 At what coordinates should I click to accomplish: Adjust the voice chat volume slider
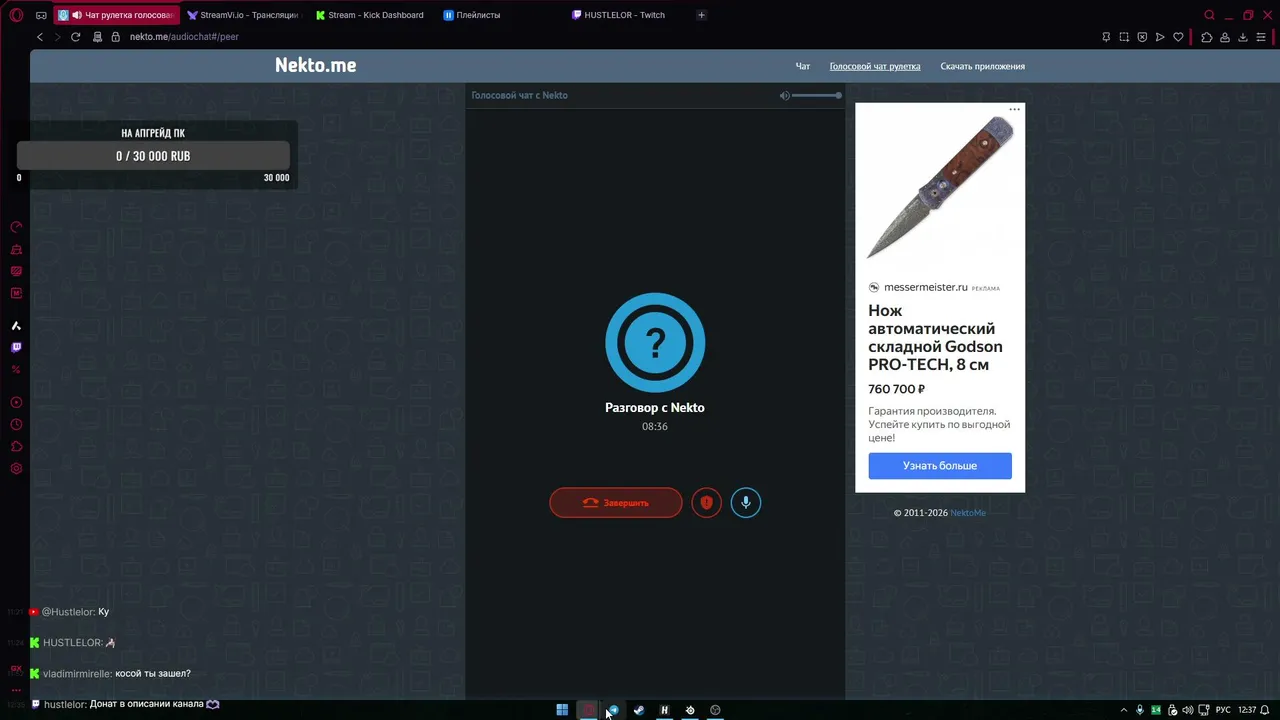tap(816, 95)
